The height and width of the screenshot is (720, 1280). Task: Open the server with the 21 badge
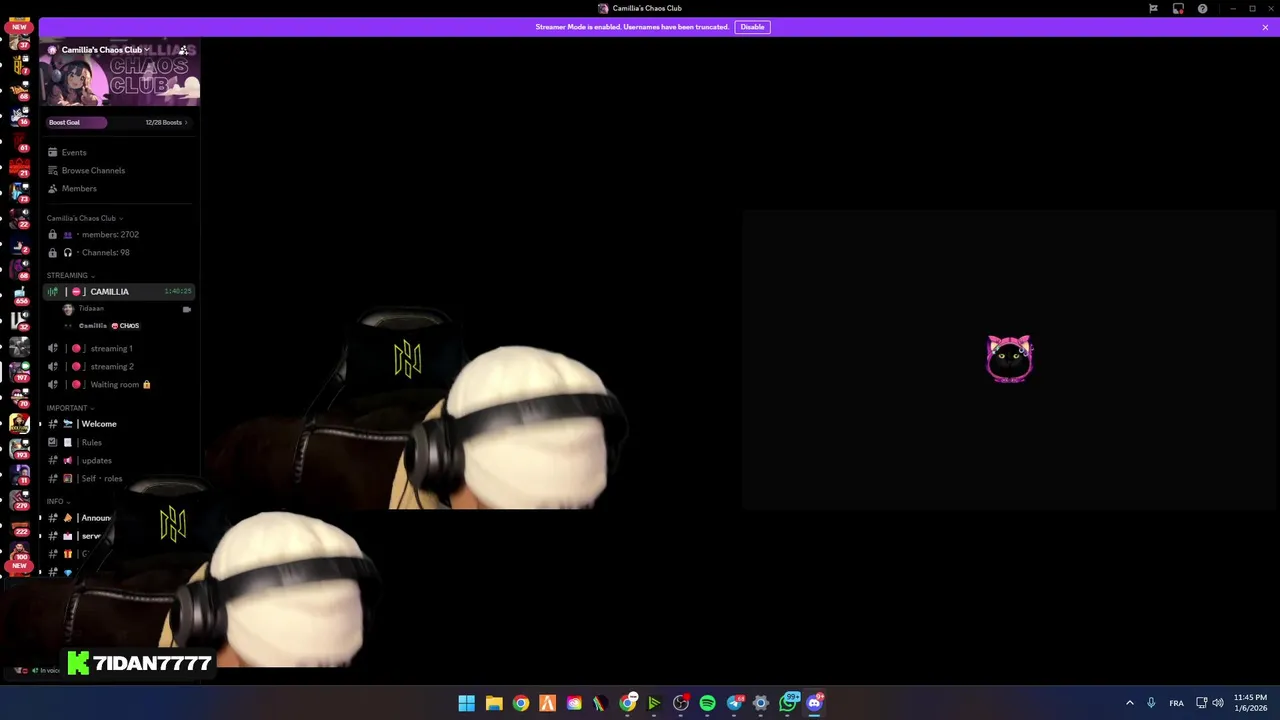pyautogui.click(x=19, y=166)
